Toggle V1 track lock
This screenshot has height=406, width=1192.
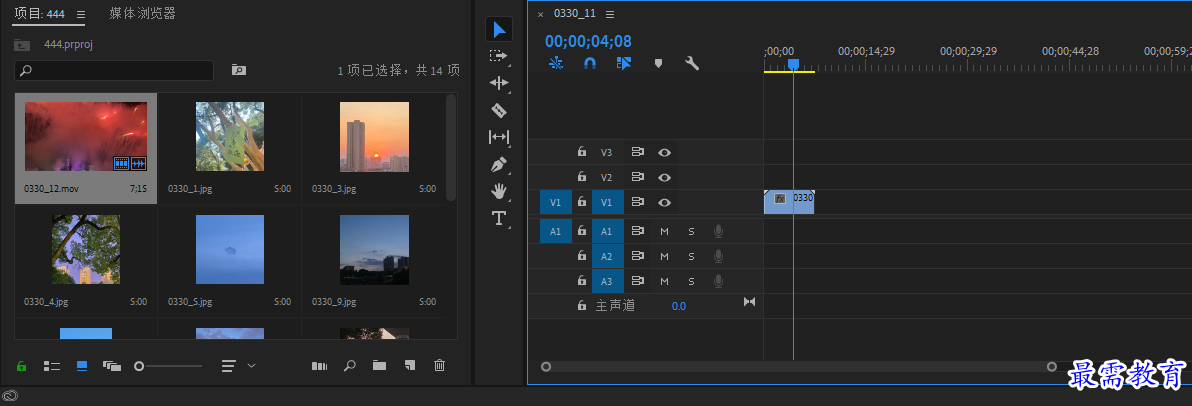582,202
